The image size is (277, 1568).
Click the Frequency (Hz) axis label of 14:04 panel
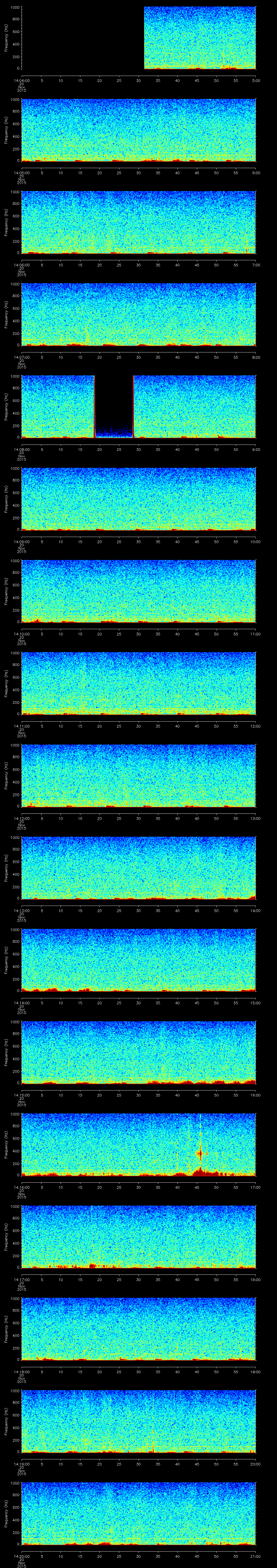(x=6, y=38)
